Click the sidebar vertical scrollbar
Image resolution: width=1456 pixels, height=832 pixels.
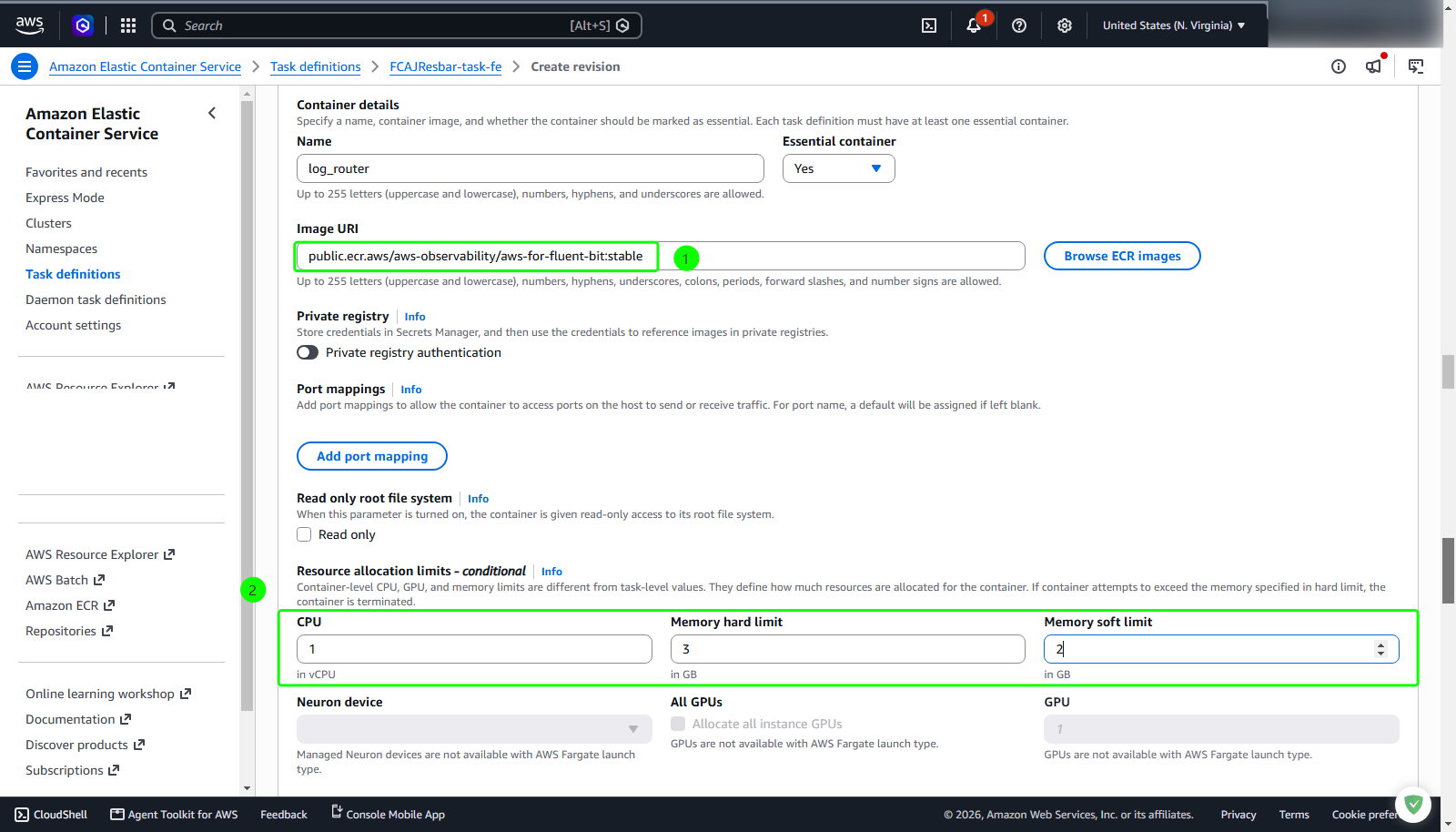click(247, 405)
